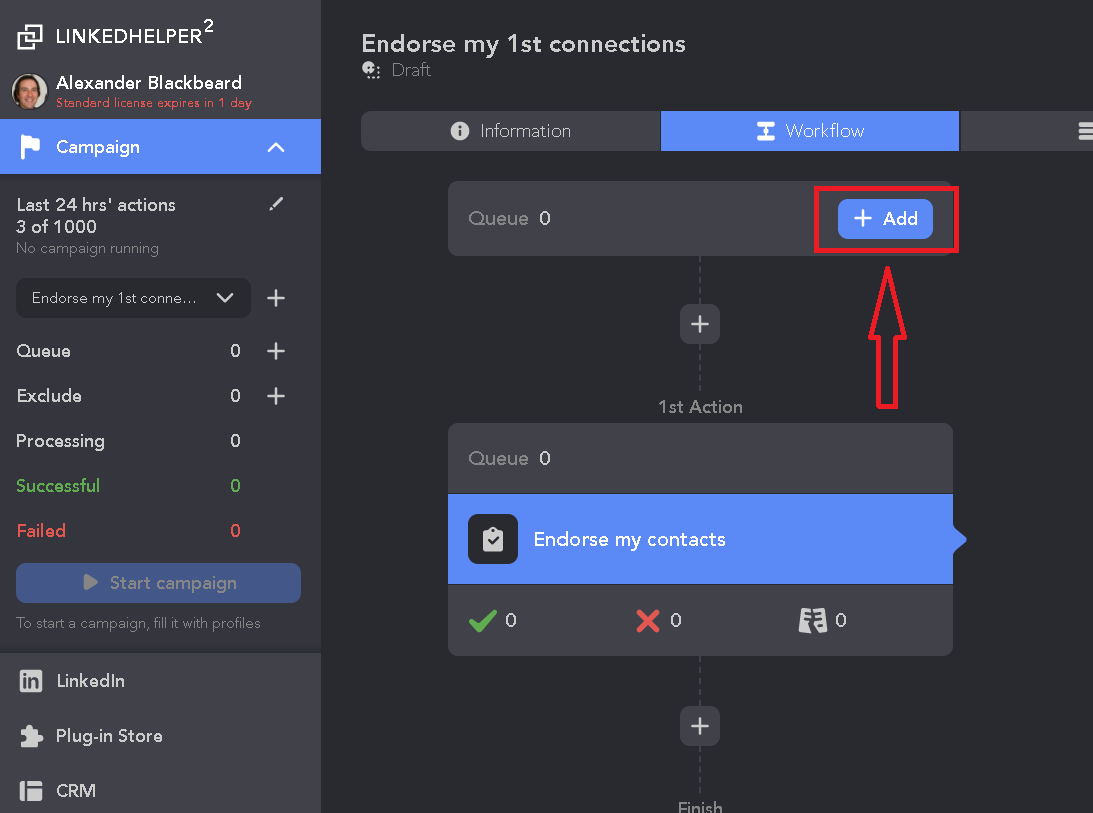1093x813 pixels.
Task: Click the LinkedHelper logo icon
Action: click(29, 36)
